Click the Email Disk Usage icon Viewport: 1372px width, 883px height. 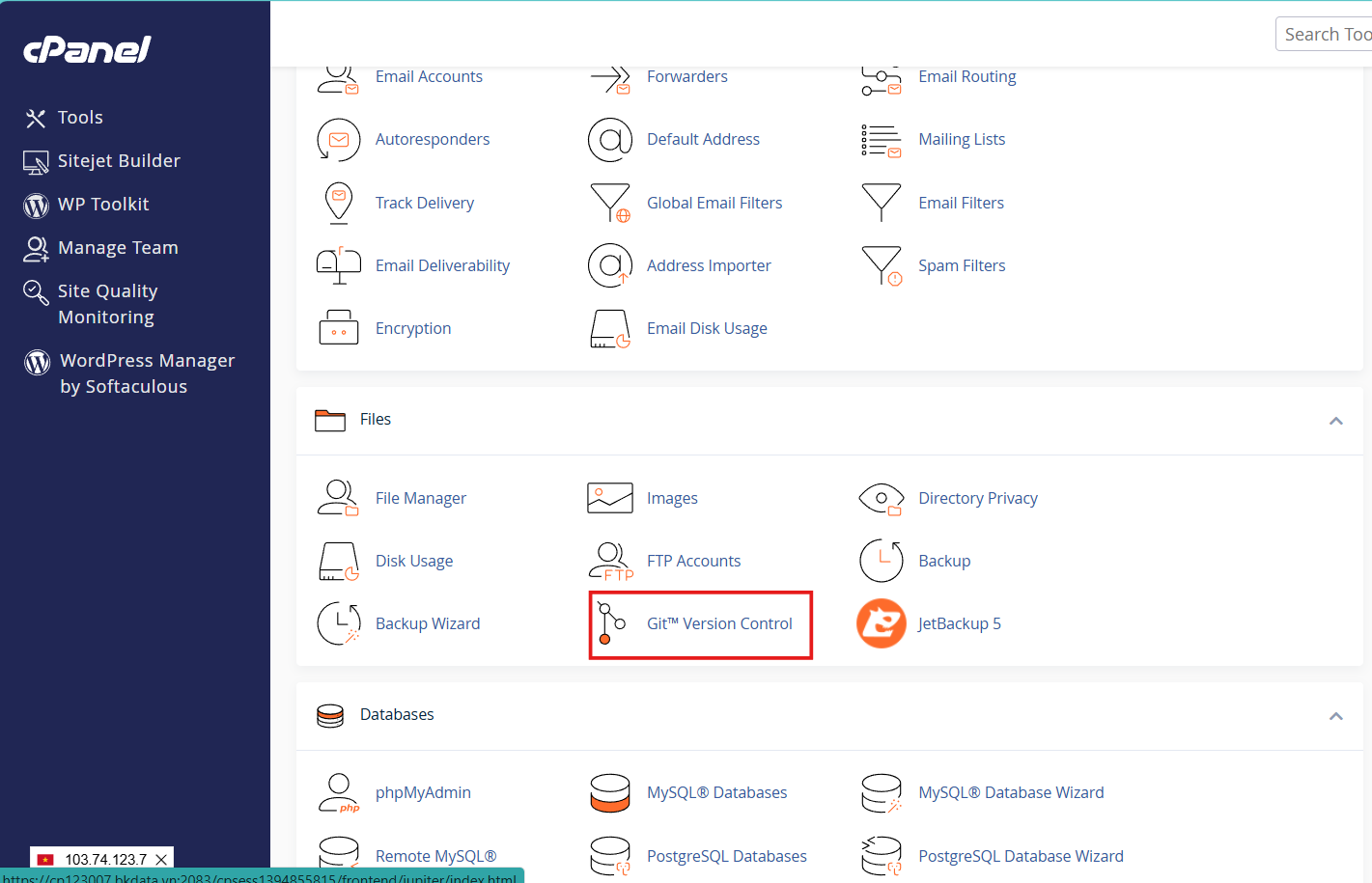[x=610, y=329]
